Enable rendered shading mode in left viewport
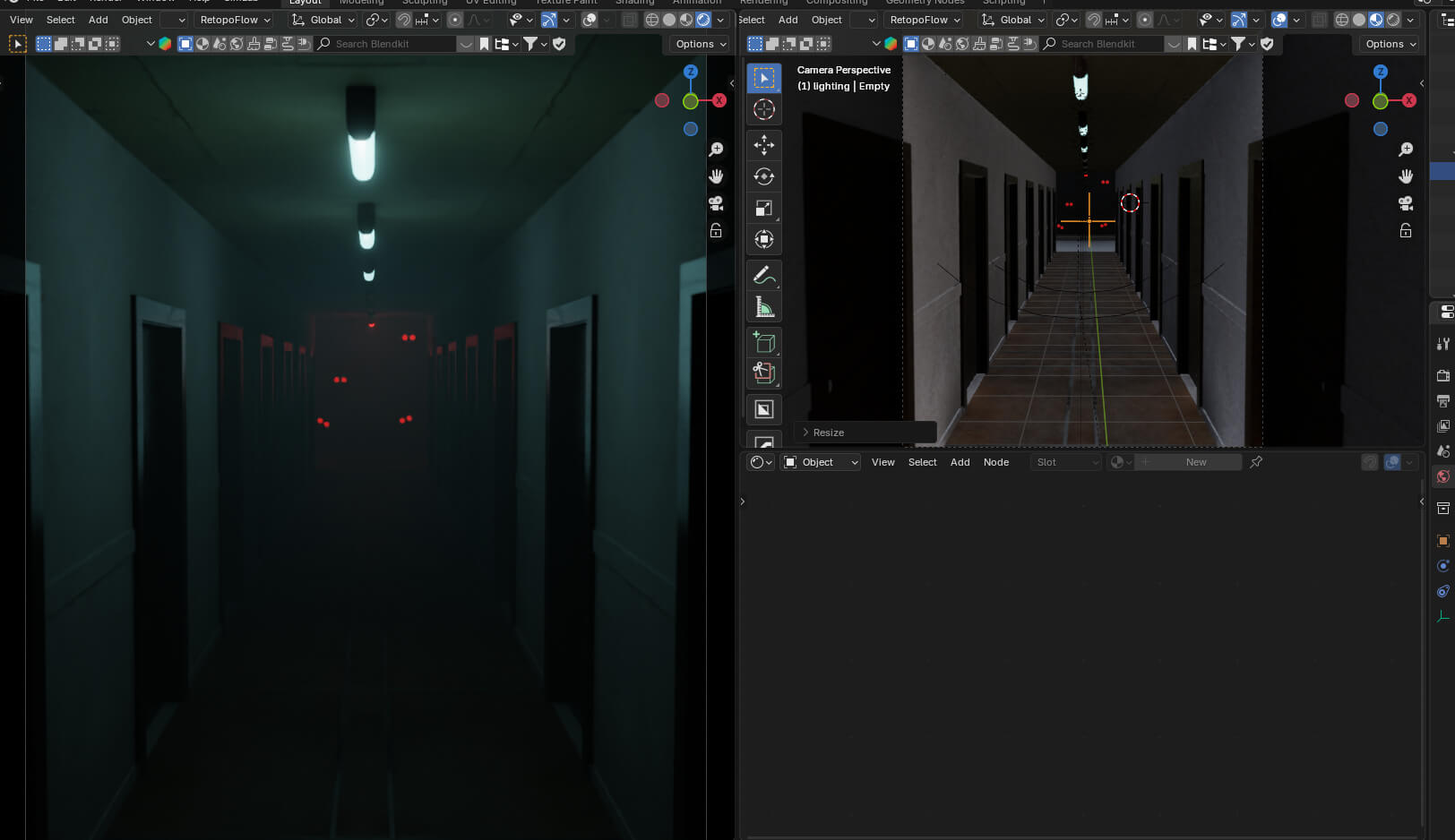The height and width of the screenshot is (840, 1455). coord(703,20)
